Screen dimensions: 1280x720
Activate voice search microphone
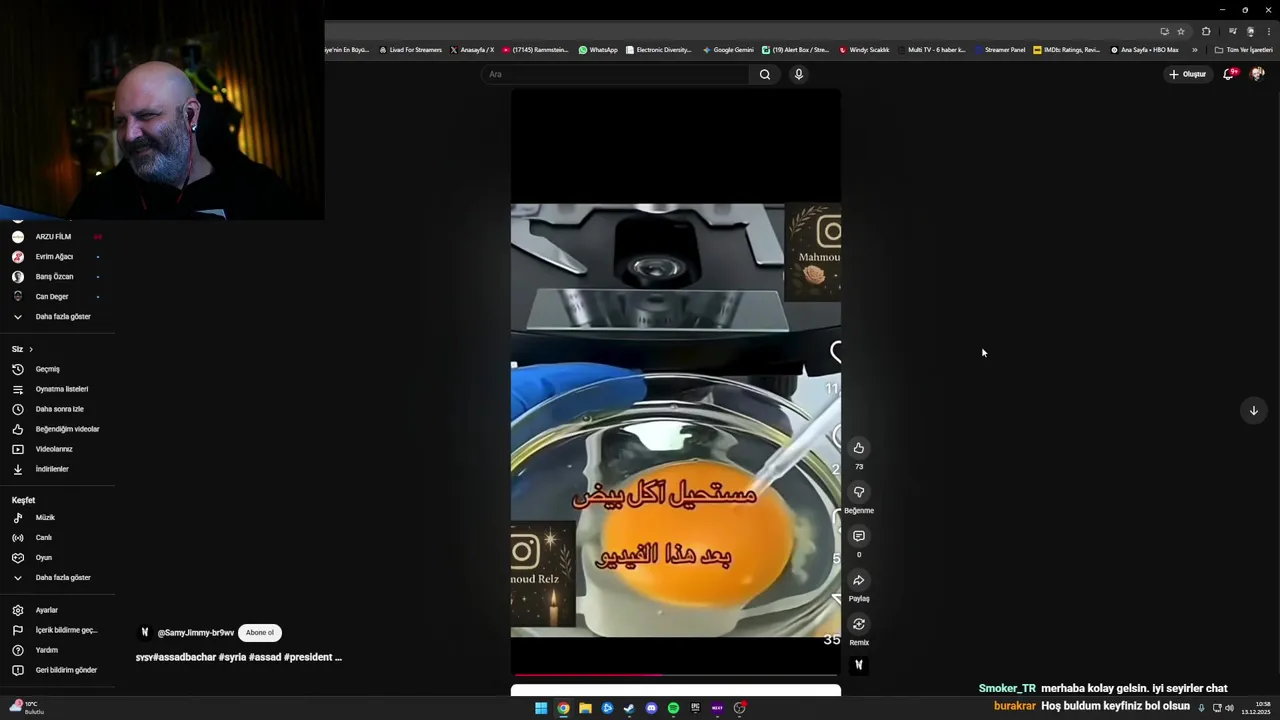click(x=798, y=74)
